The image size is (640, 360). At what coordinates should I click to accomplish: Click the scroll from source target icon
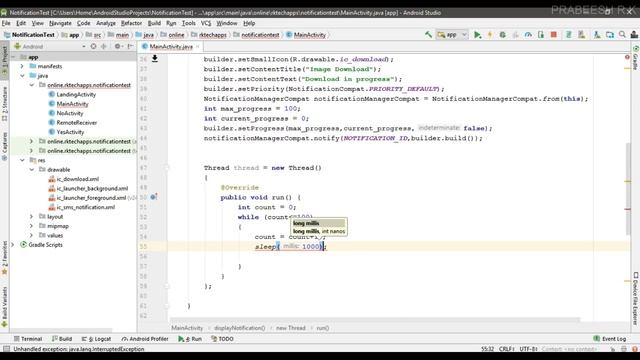coord(93,47)
